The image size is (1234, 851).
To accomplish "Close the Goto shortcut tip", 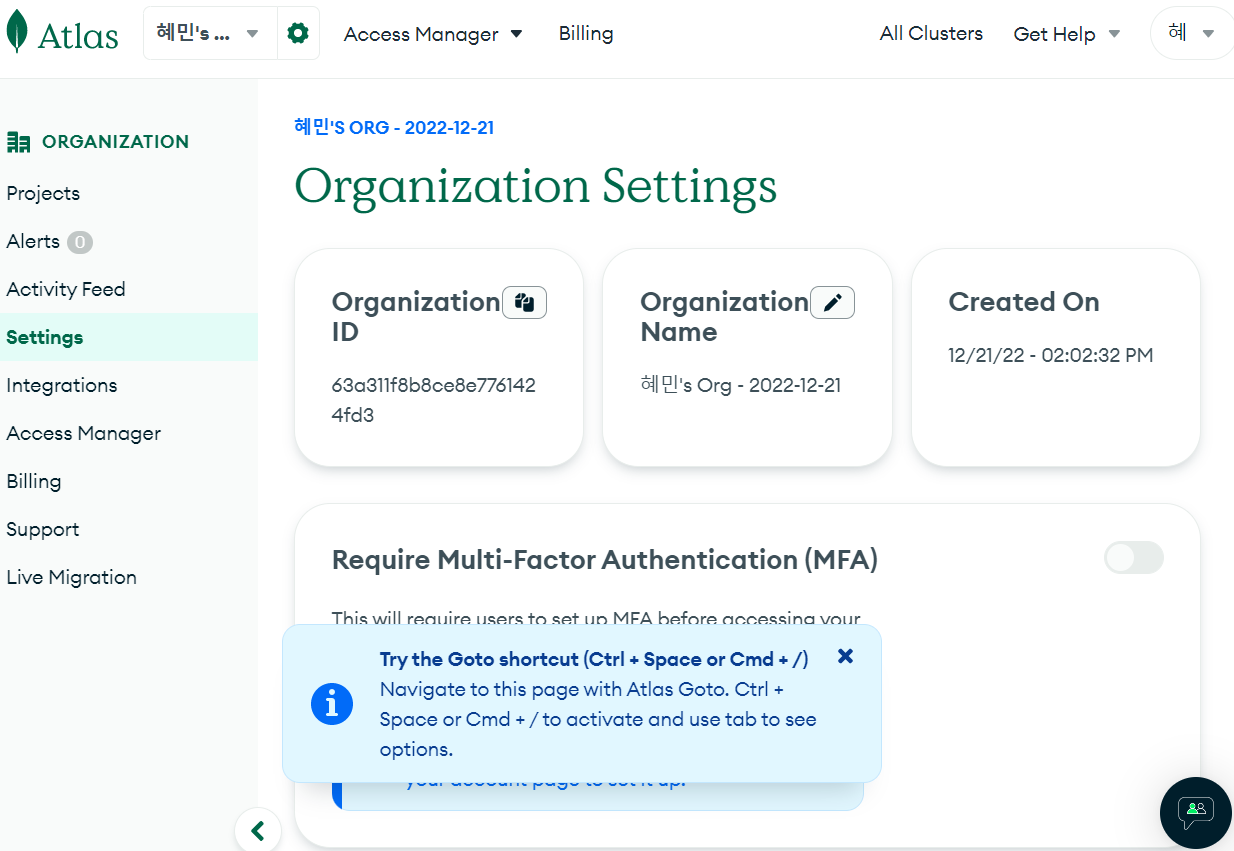I will click(845, 656).
